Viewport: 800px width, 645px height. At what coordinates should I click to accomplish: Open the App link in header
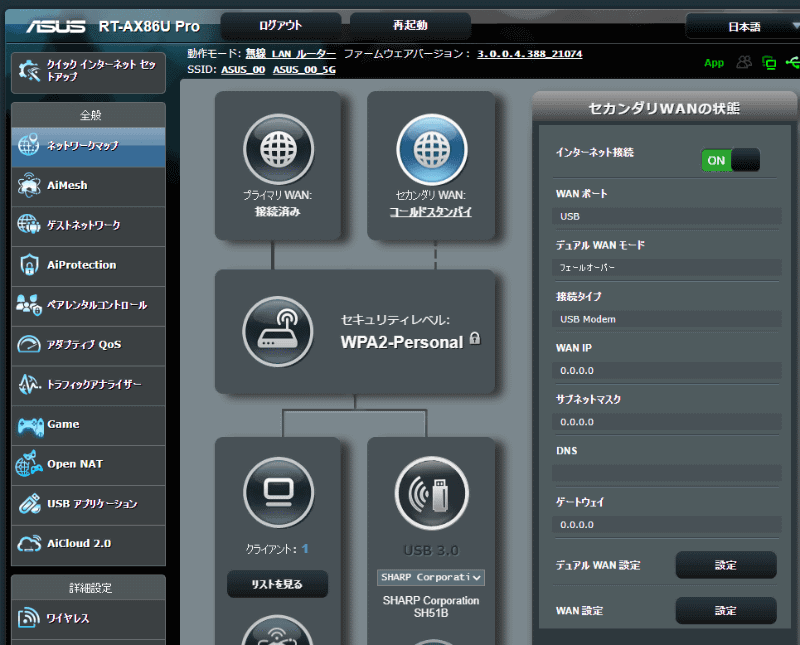click(x=714, y=63)
